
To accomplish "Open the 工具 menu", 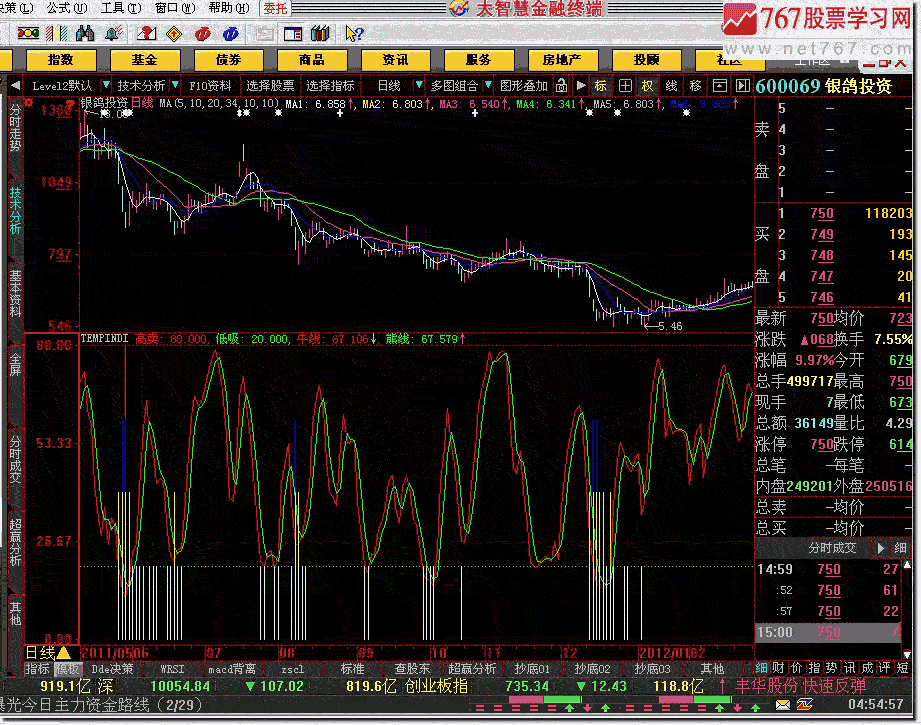I will pyautogui.click(x=121, y=8).
